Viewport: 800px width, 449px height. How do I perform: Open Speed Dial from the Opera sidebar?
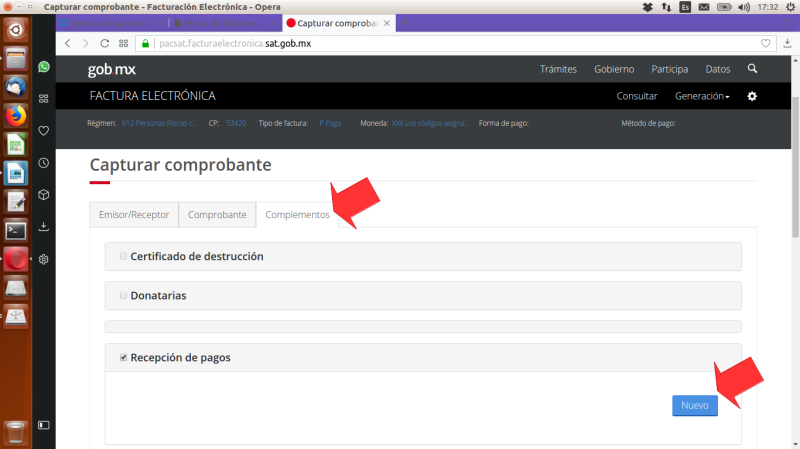[44, 98]
